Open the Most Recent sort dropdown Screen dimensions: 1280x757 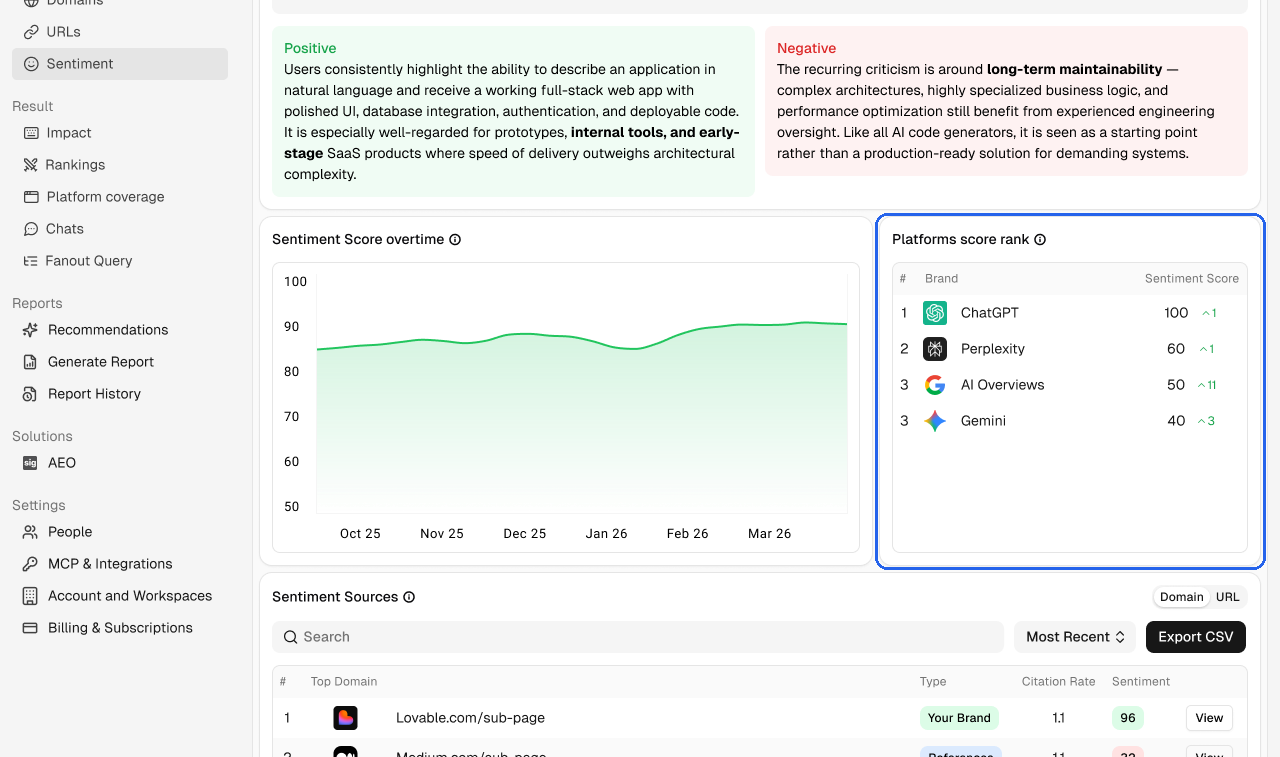pos(1076,637)
